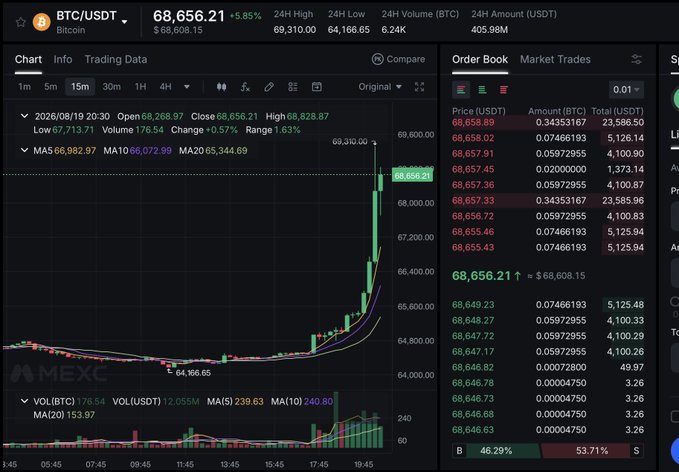
Task: Click the Total (USDT) column header
Action: click(618, 111)
